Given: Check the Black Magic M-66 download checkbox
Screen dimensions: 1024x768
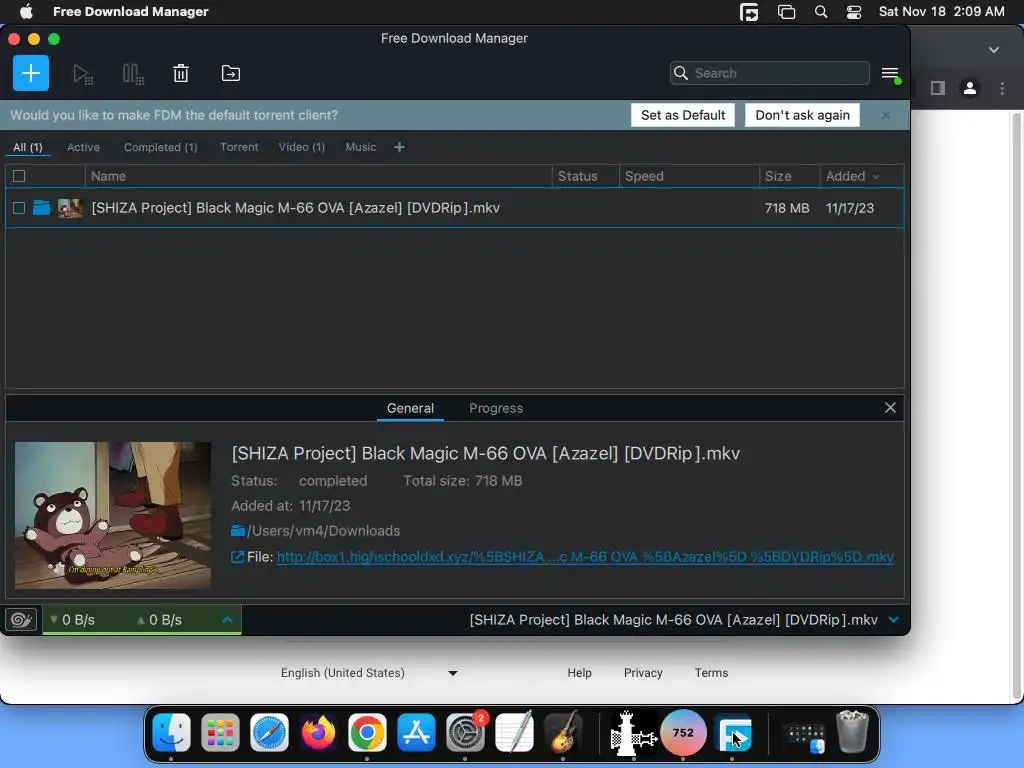Looking at the screenshot, I should (x=19, y=208).
